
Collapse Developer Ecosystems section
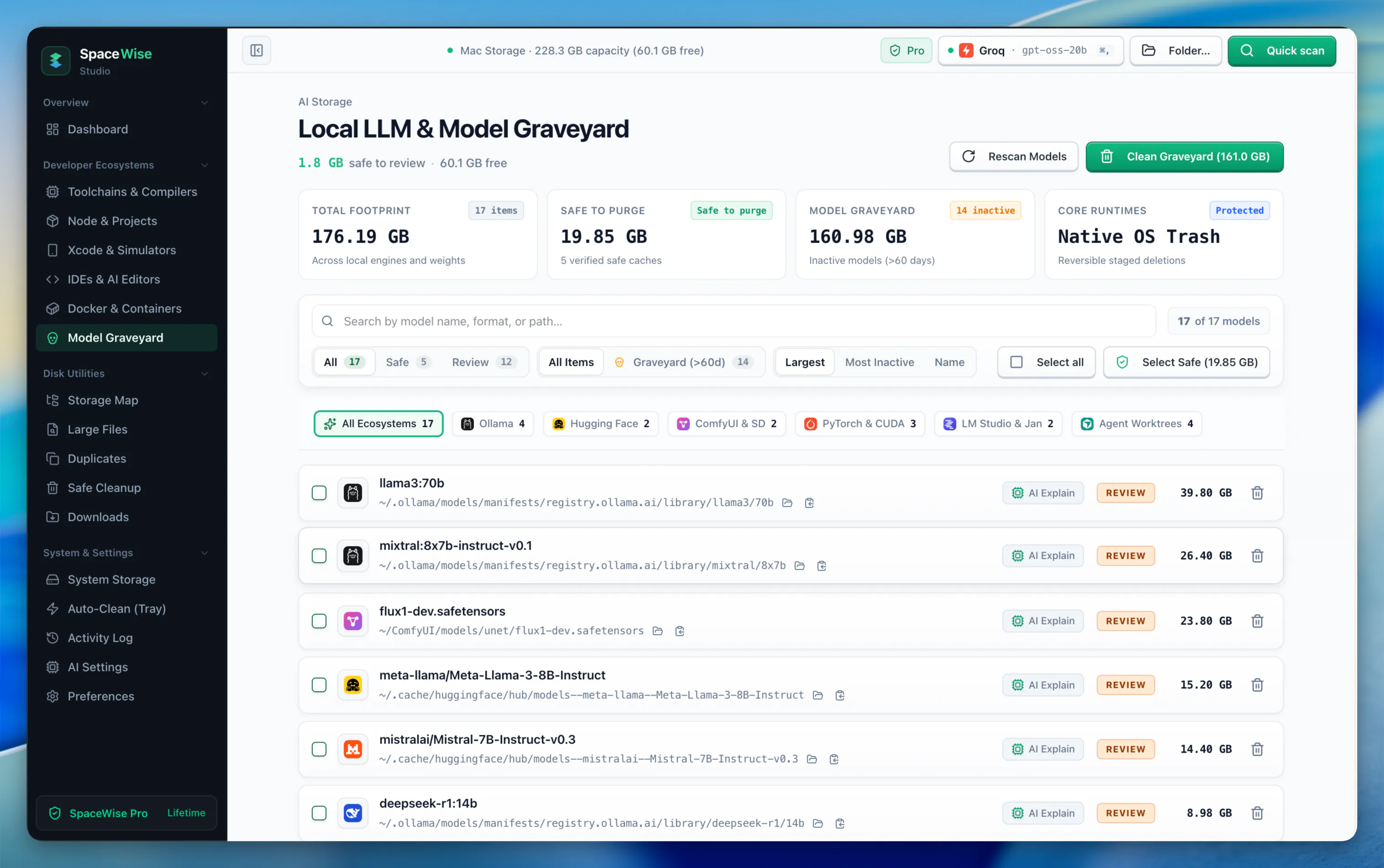point(204,165)
